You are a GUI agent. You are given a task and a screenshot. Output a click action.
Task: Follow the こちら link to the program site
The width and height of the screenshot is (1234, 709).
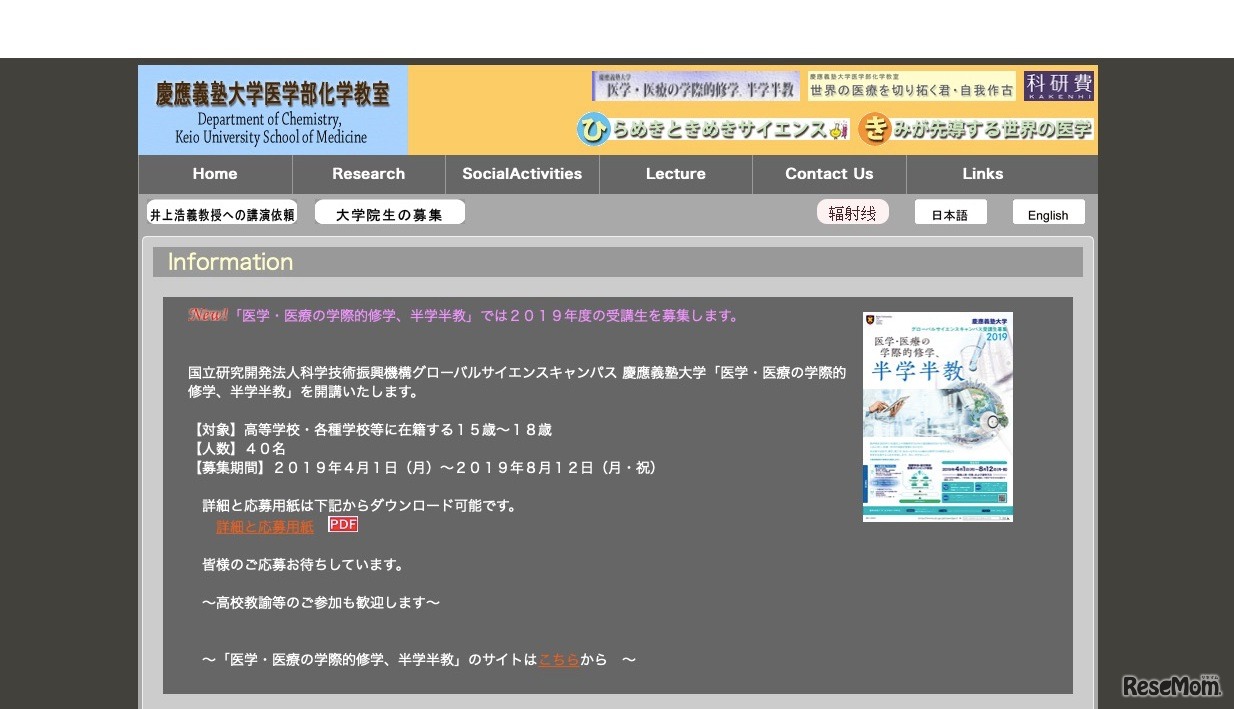coord(558,659)
